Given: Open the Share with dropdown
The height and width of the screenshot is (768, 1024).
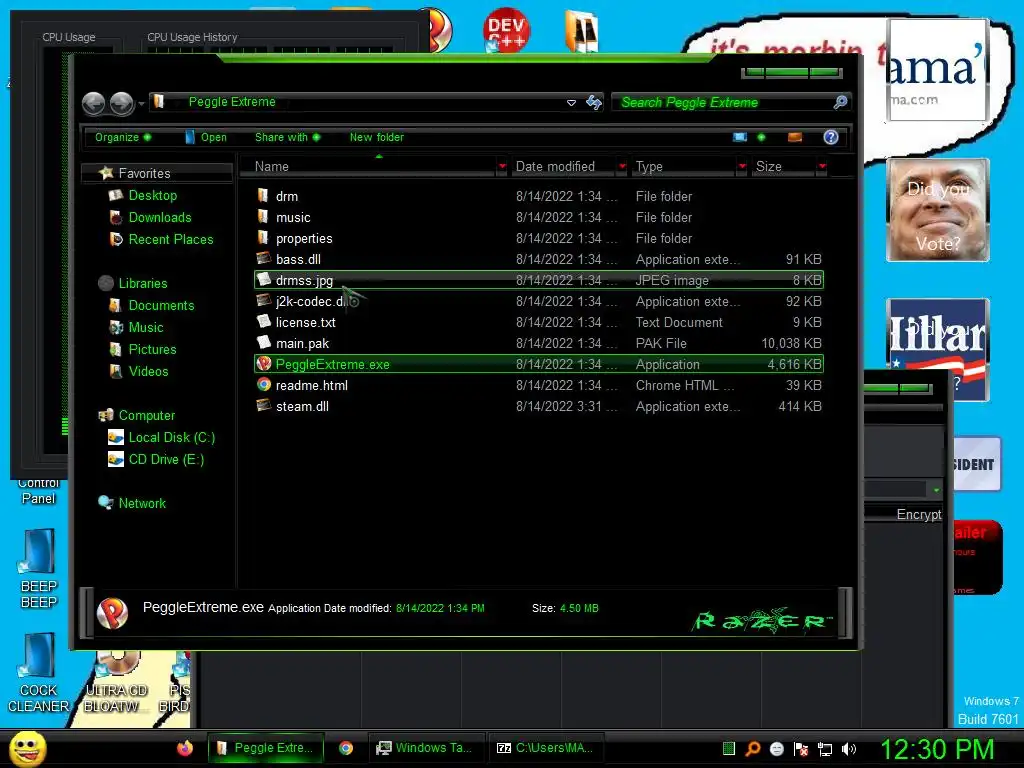Looking at the screenshot, I should (x=287, y=137).
